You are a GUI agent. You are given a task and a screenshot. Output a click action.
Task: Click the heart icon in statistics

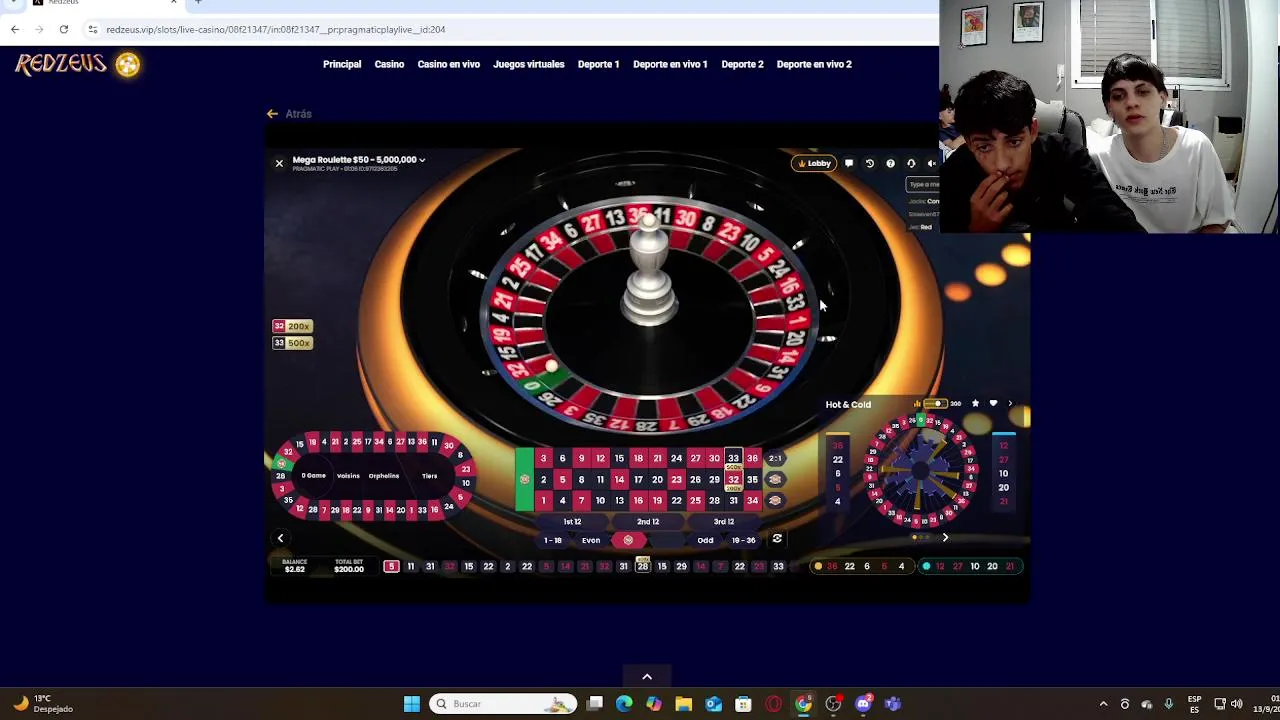(993, 404)
